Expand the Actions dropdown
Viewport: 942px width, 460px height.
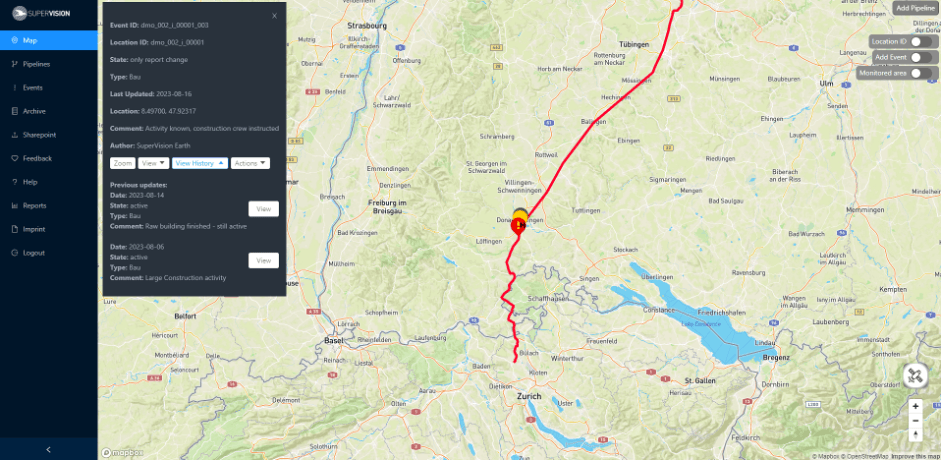point(251,163)
